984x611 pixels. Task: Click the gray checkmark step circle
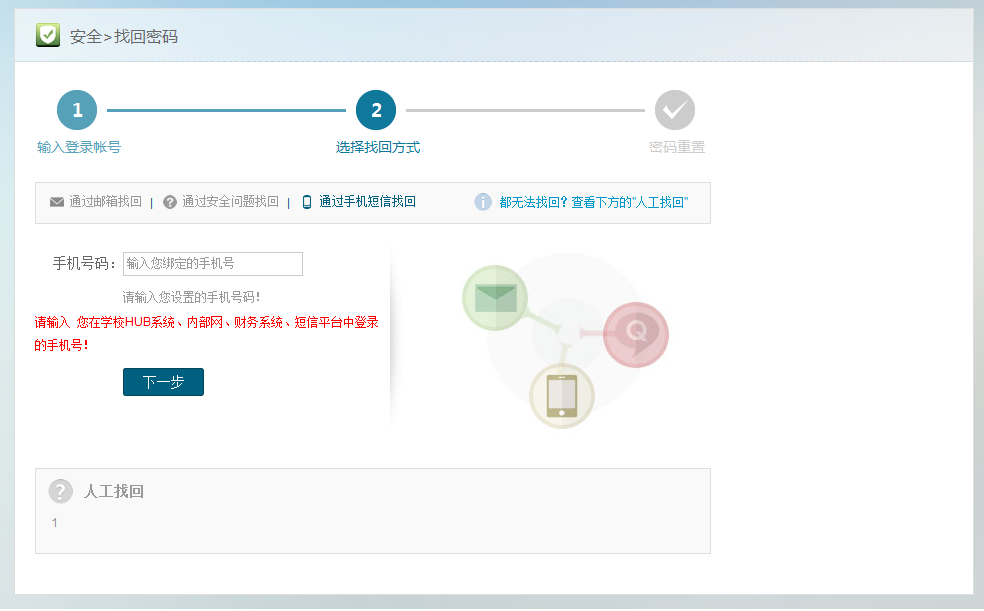click(x=675, y=110)
